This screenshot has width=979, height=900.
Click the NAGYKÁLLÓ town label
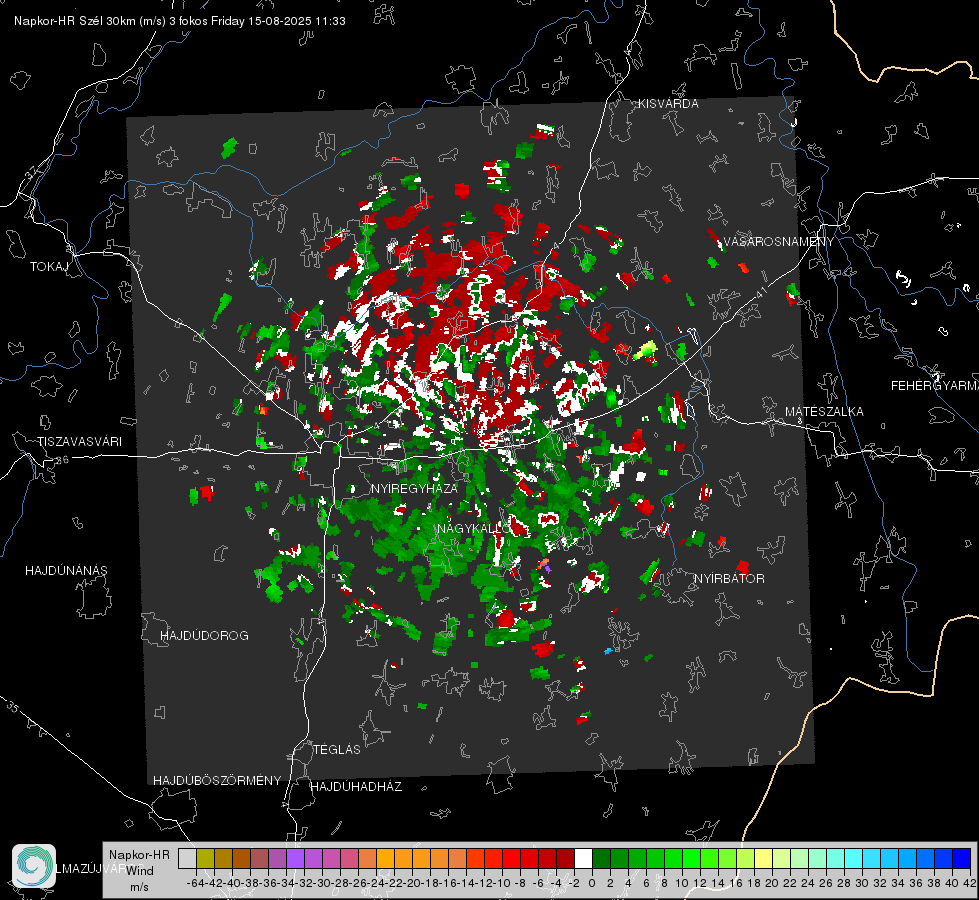click(x=473, y=529)
